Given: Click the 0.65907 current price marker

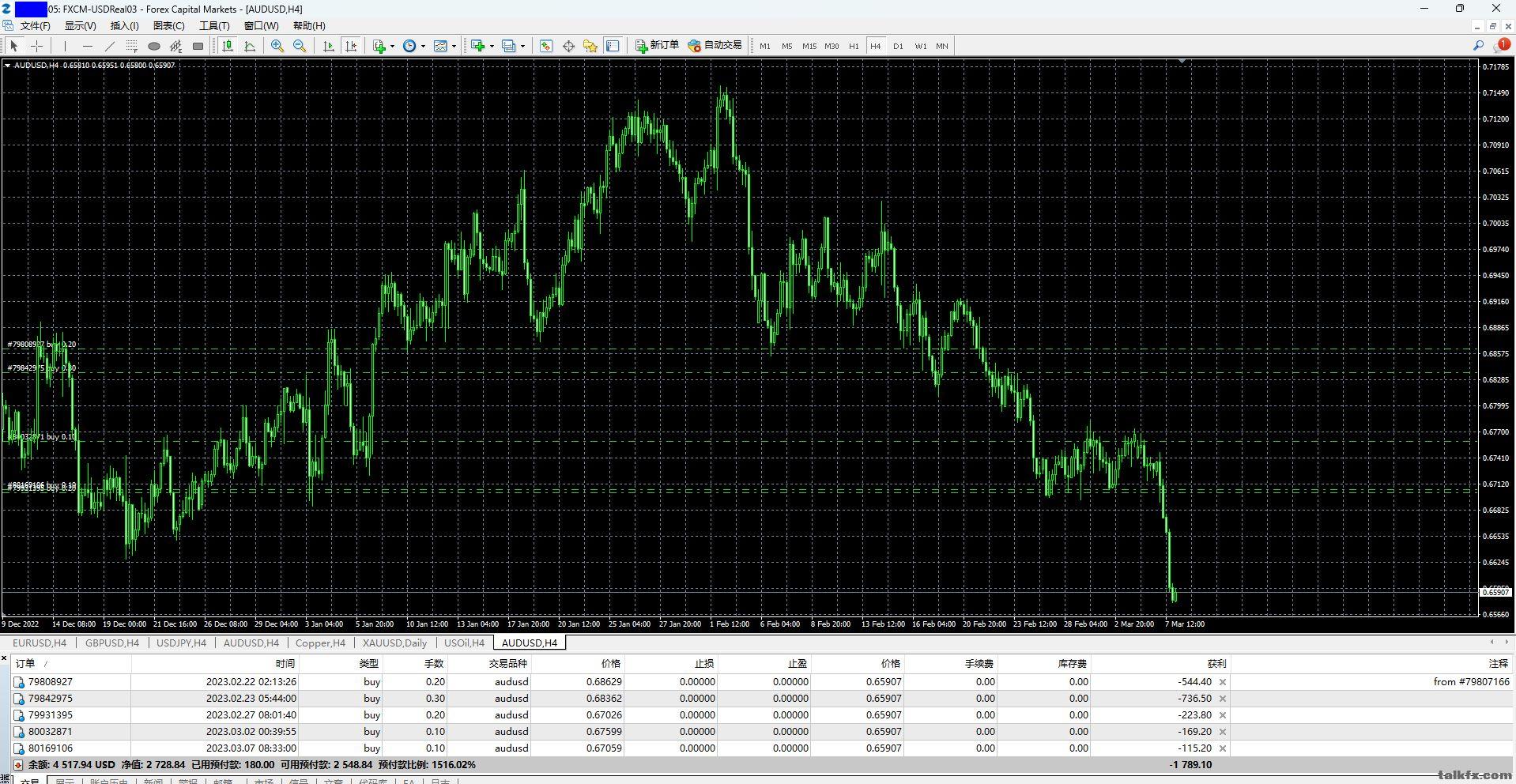Looking at the screenshot, I should (1495, 592).
